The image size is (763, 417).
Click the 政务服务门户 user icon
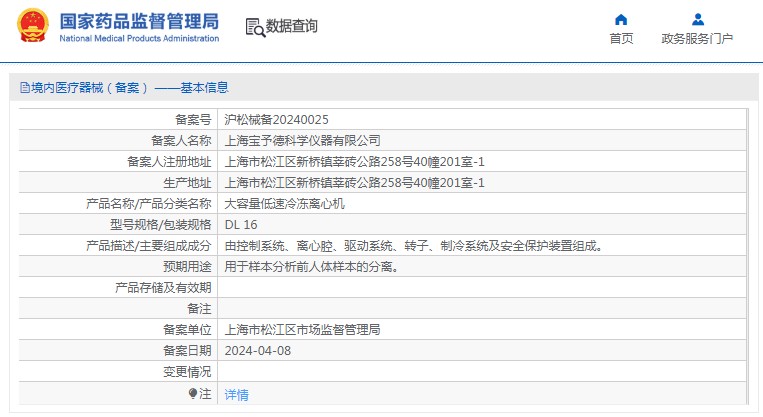tap(698, 19)
